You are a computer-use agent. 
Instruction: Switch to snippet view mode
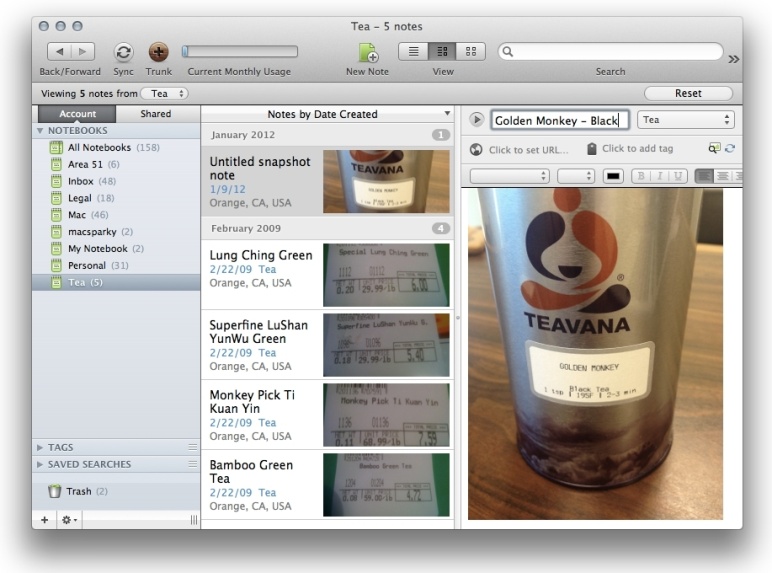click(442, 51)
